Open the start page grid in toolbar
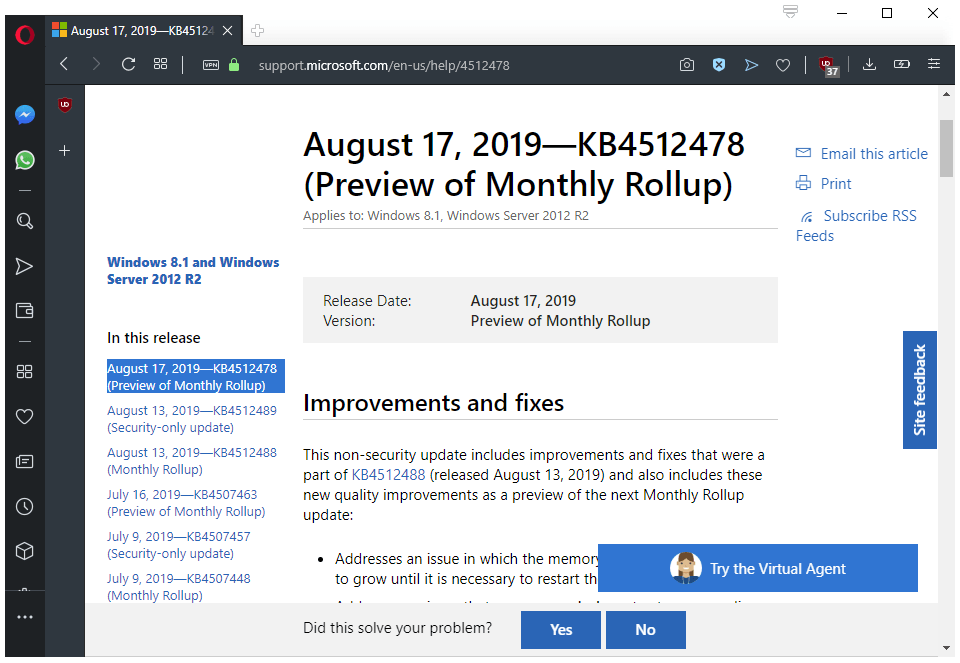Viewport: 960px width, 663px height. [160, 64]
